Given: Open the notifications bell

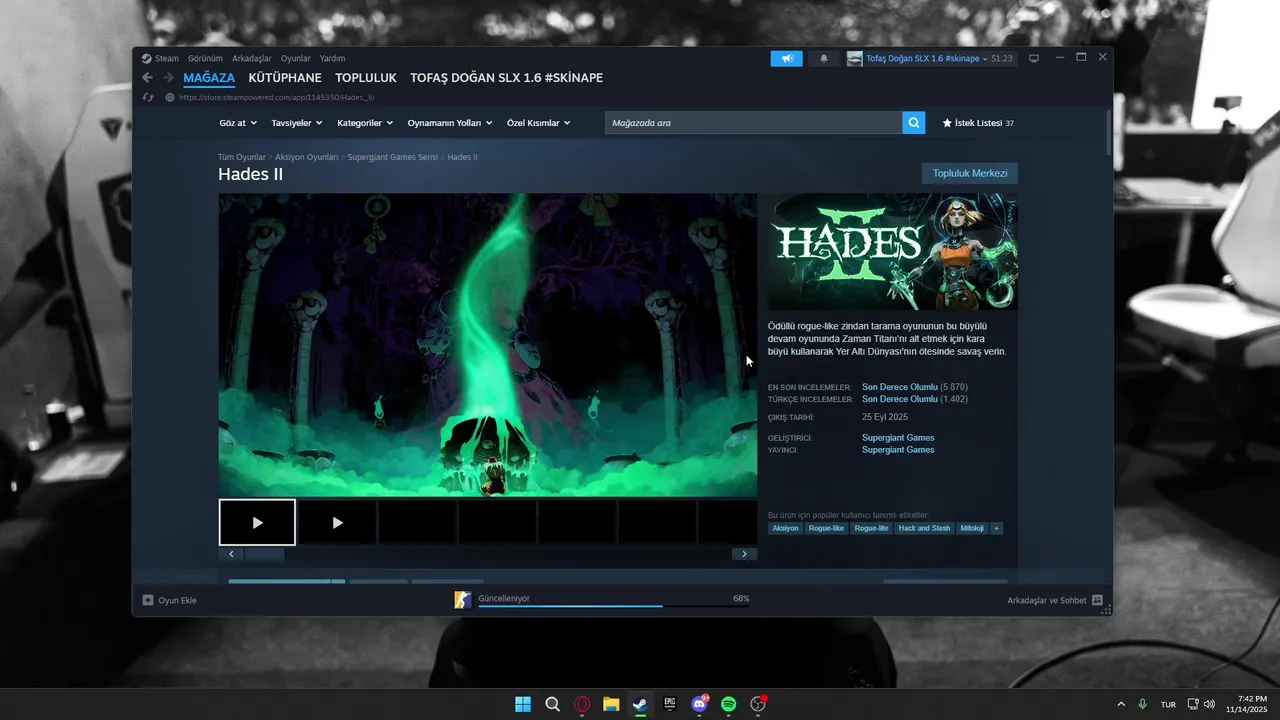Looking at the screenshot, I should [x=824, y=58].
